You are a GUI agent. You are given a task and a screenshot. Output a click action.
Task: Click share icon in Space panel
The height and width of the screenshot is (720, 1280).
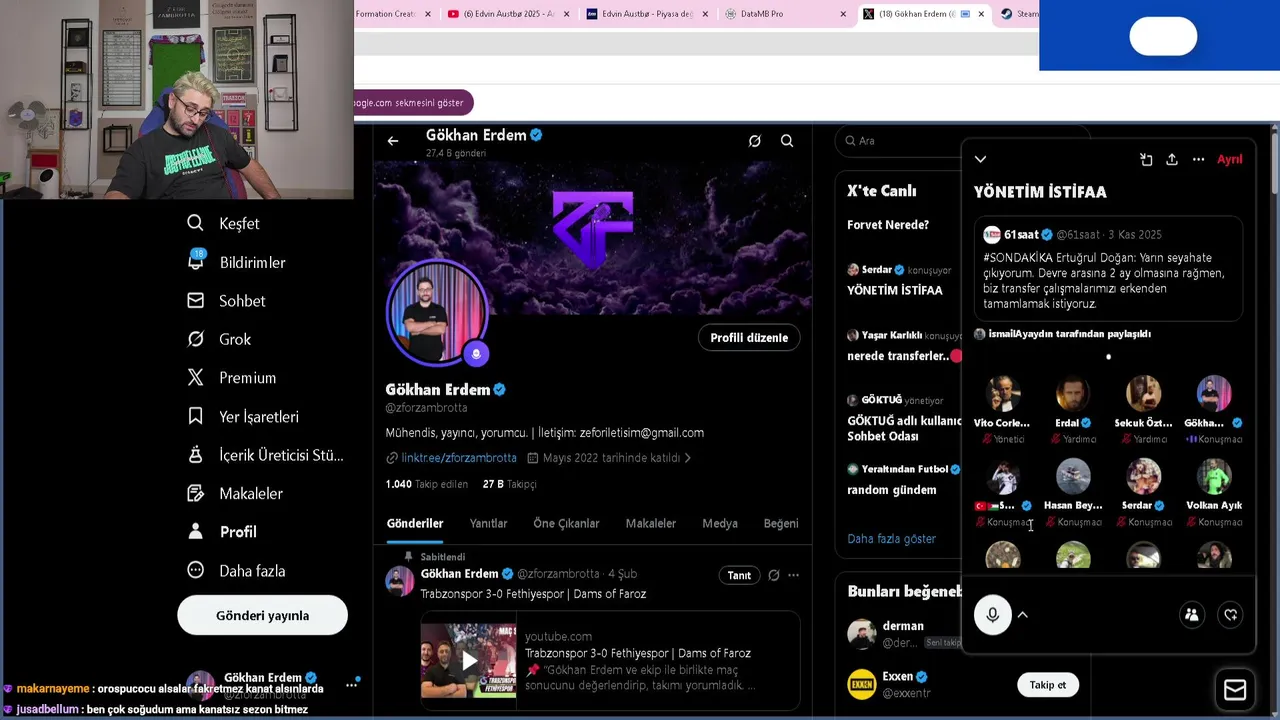tap(1172, 159)
